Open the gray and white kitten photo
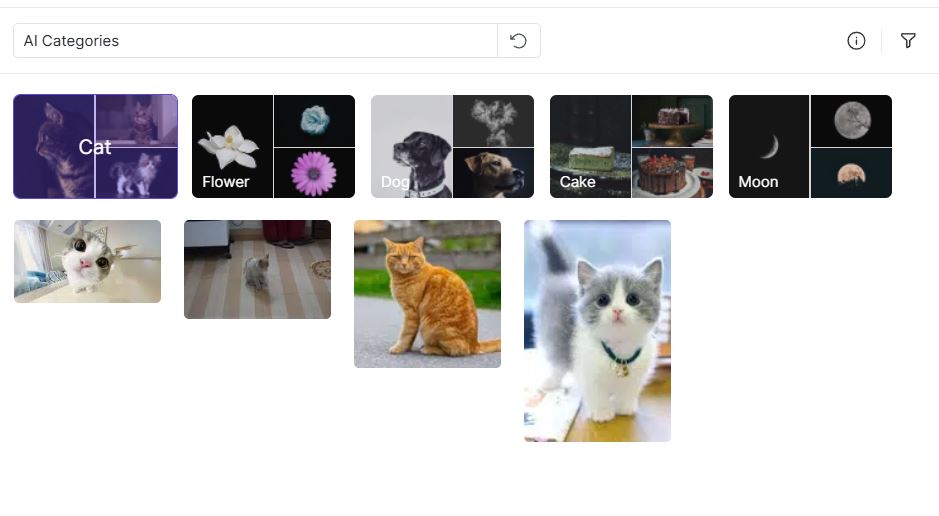 click(597, 331)
